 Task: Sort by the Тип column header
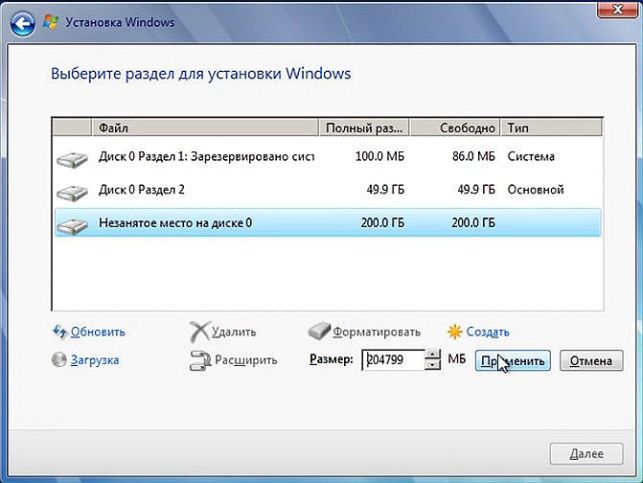click(x=552, y=128)
